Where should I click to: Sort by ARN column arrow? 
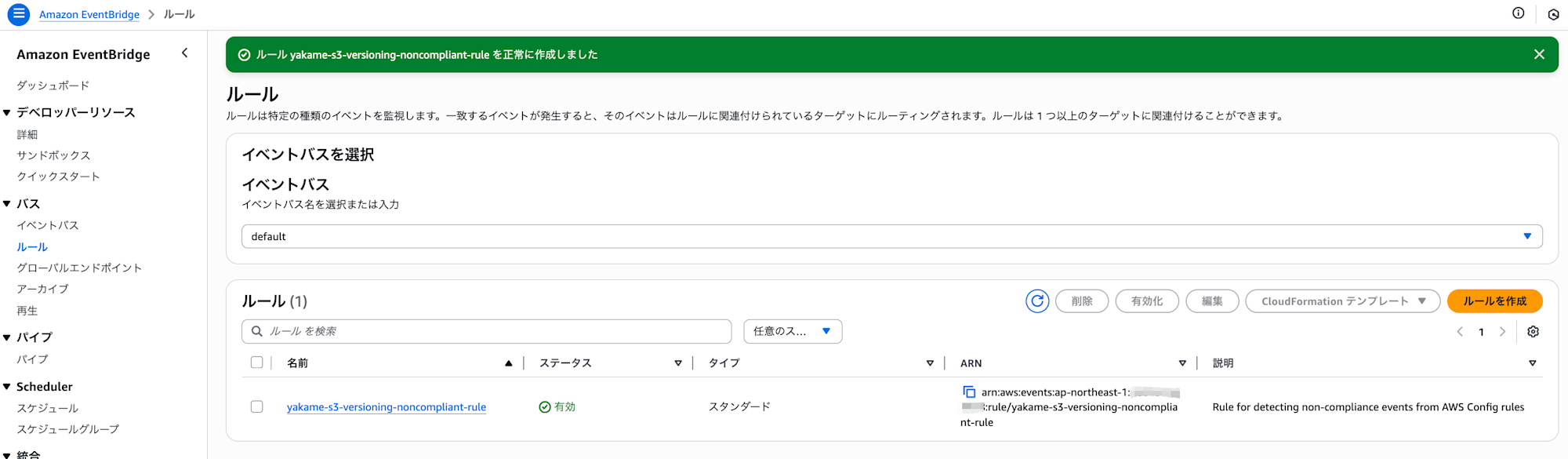pos(1182,363)
